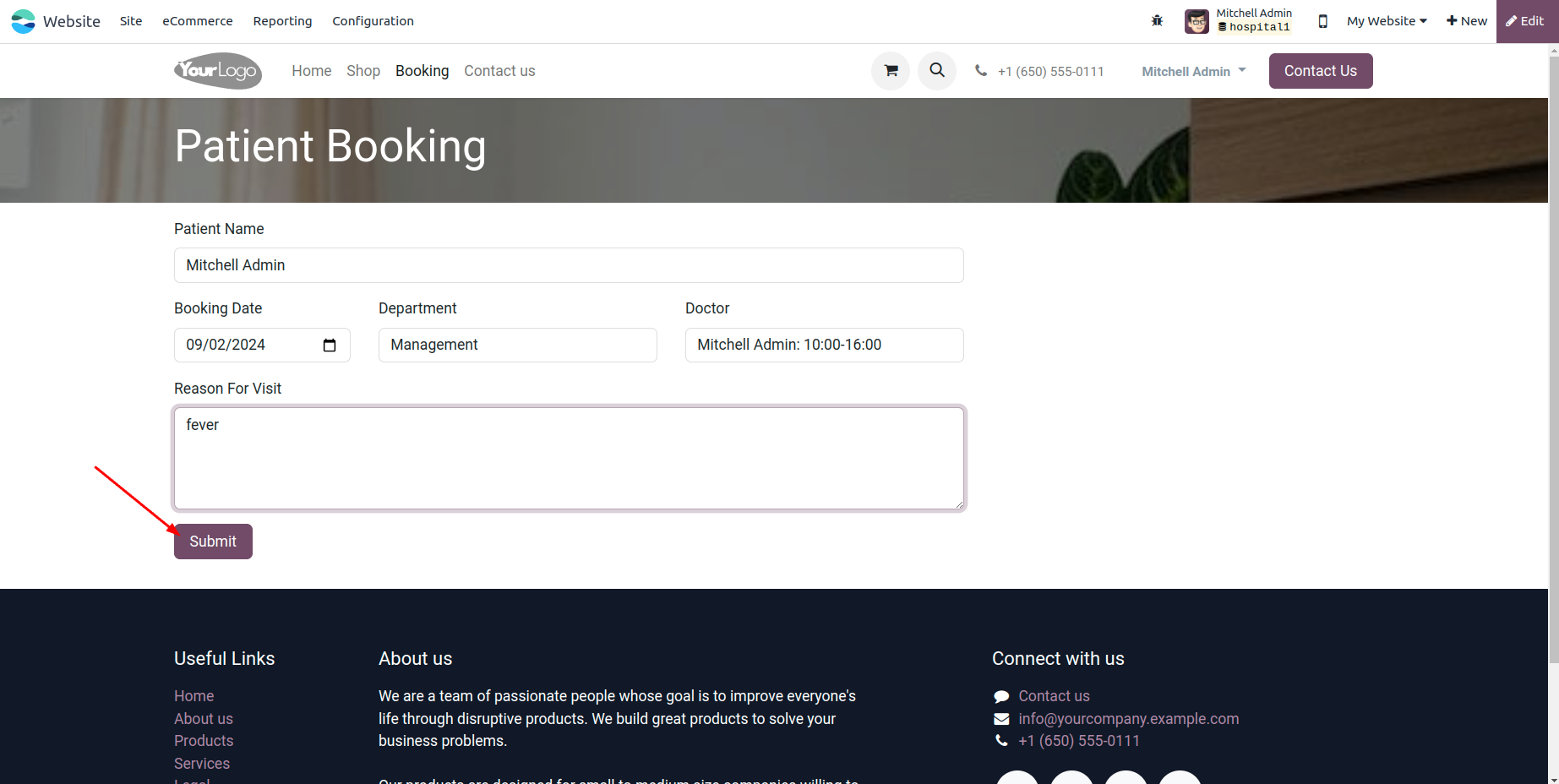This screenshot has height=784, width=1559.
Task: Open Mitchell Admin user dropdown in navbar
Action: click(1193, 72)
